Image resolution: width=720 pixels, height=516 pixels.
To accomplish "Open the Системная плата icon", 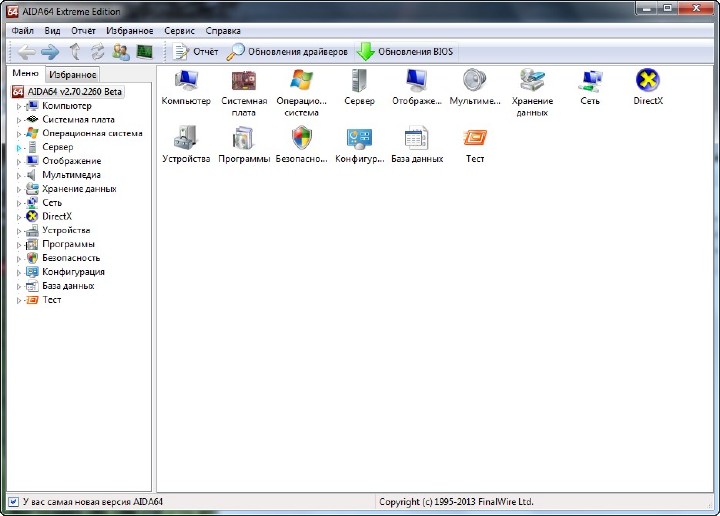I will tap(244, 82).
